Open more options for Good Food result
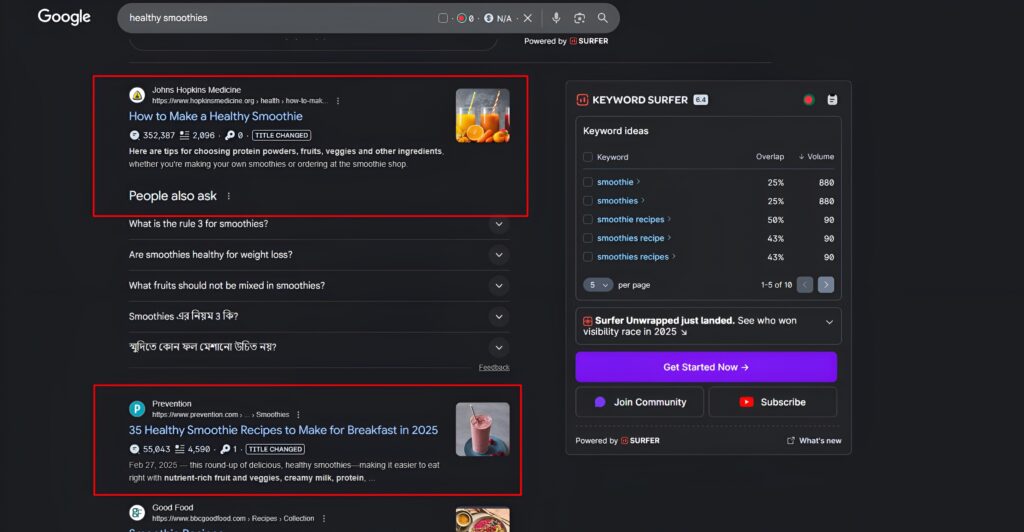Image resolution: width=1024 pixels, height=532 pixels. click(x=324, y=519)
